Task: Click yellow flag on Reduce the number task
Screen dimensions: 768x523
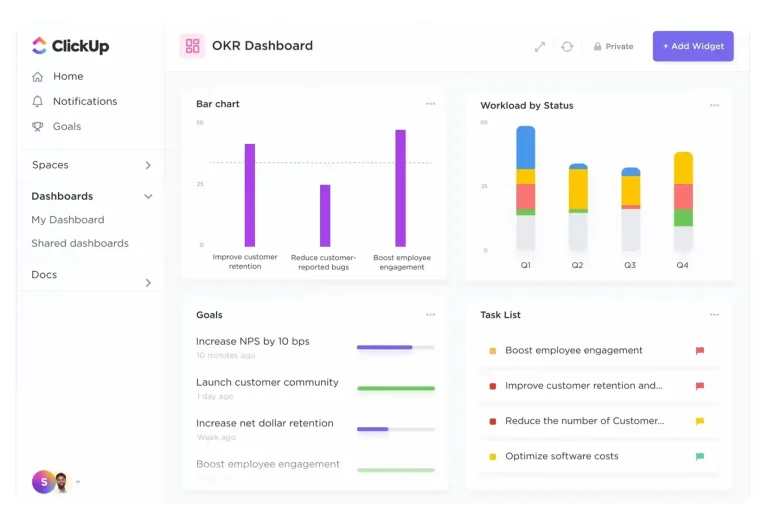Action: [x=700, y=421]
